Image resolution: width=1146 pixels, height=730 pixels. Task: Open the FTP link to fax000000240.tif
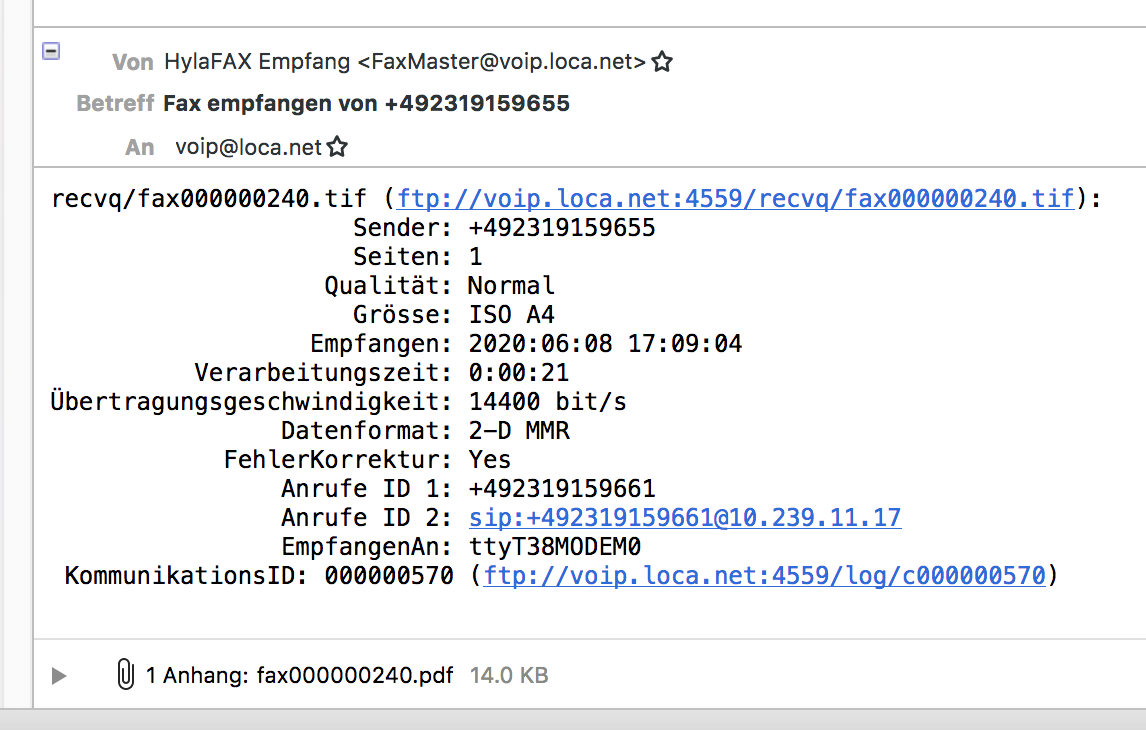tap(736, 199)
